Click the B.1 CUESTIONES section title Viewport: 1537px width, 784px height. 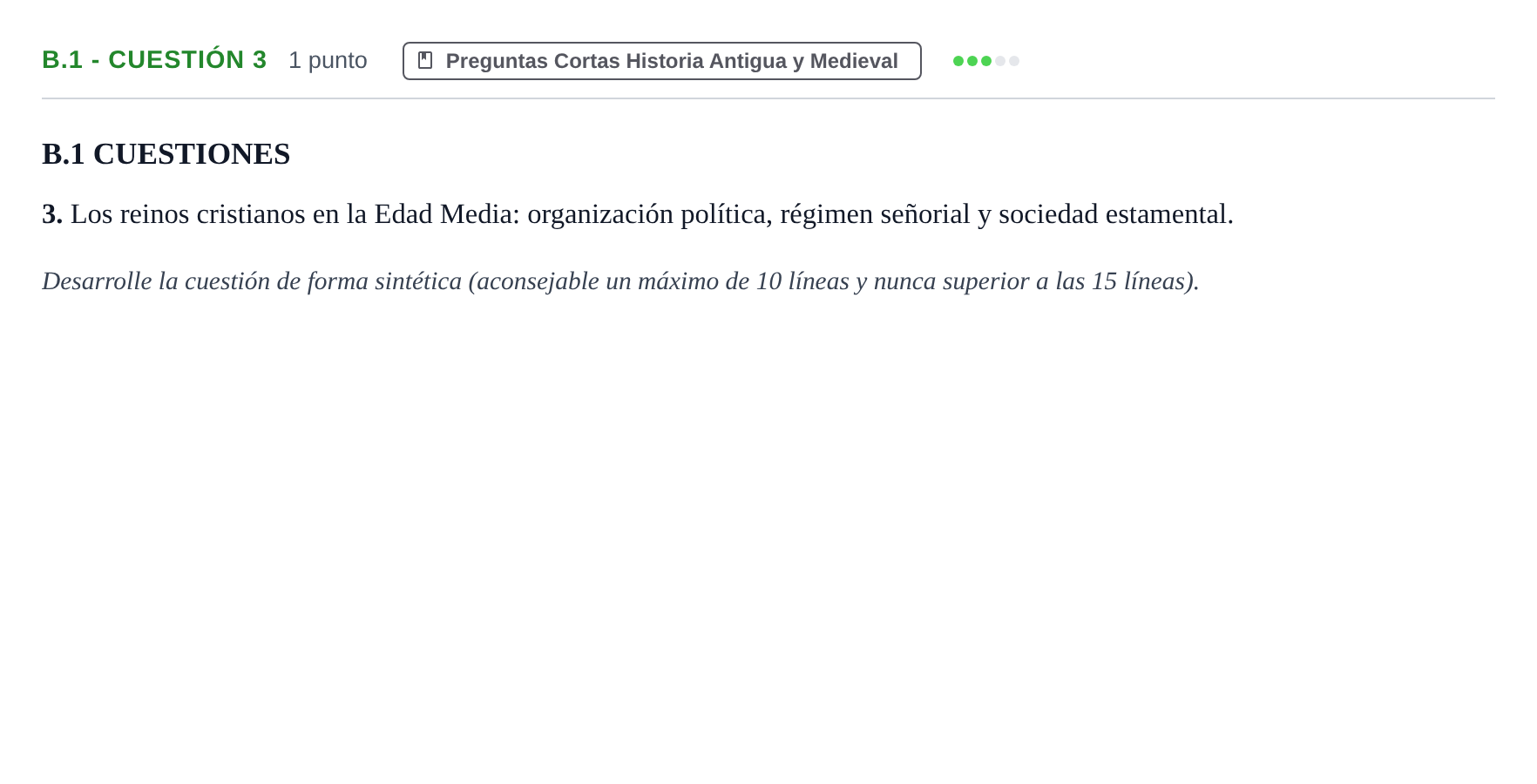pos(166,154)
